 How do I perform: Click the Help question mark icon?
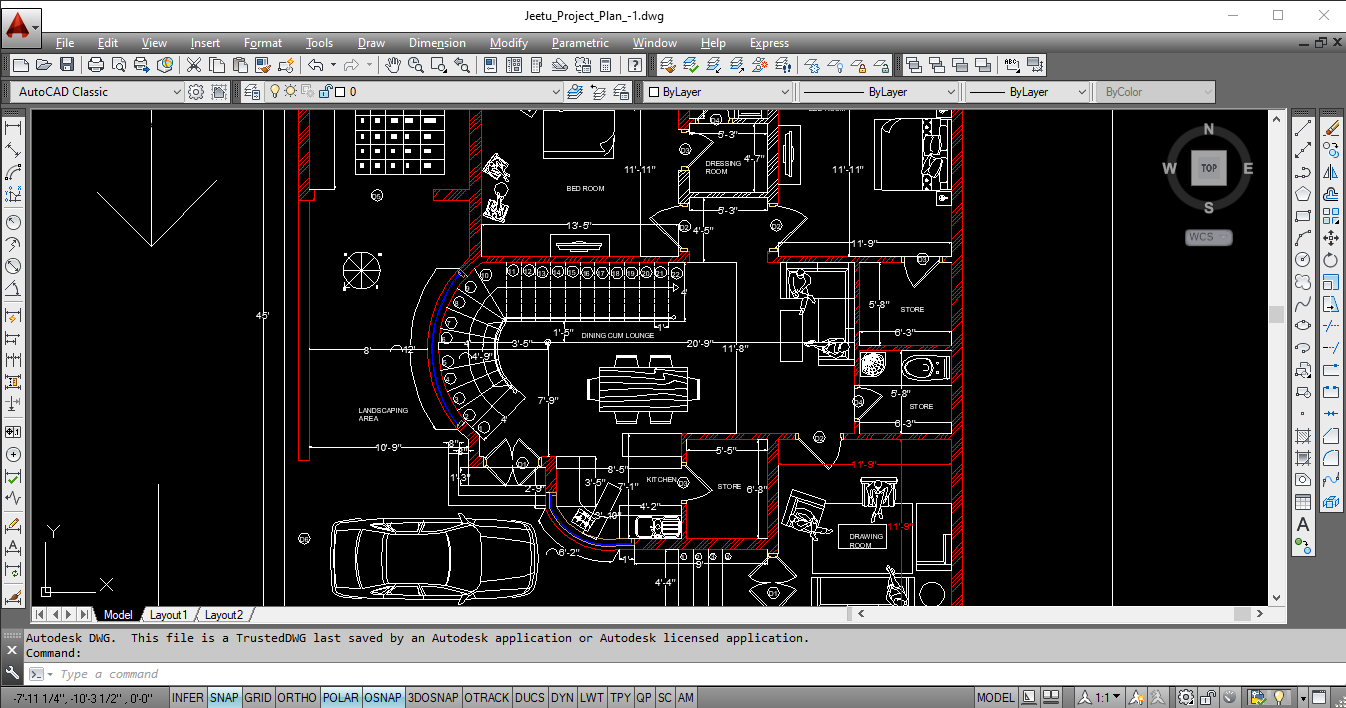(635, 65)
